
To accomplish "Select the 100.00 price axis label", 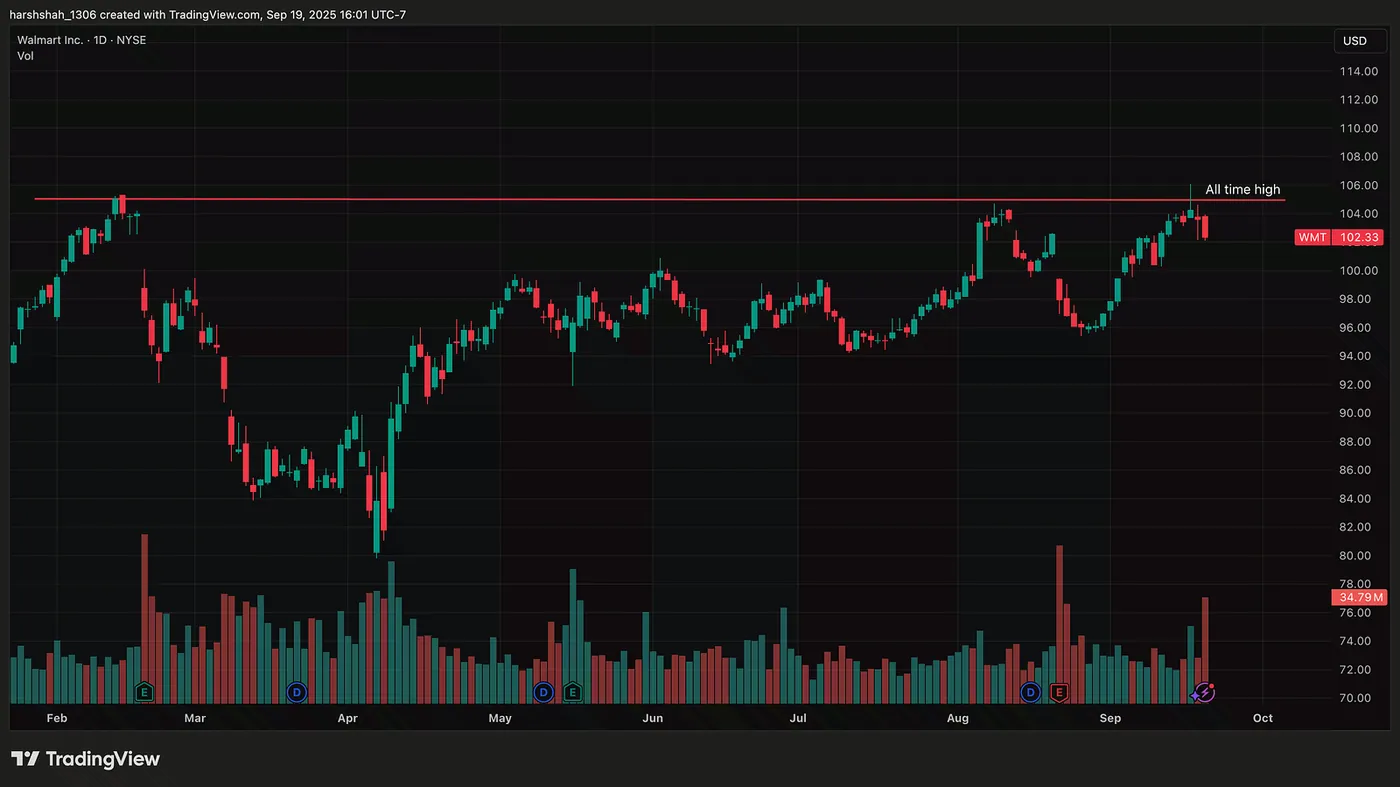I will pos(1359,271).
